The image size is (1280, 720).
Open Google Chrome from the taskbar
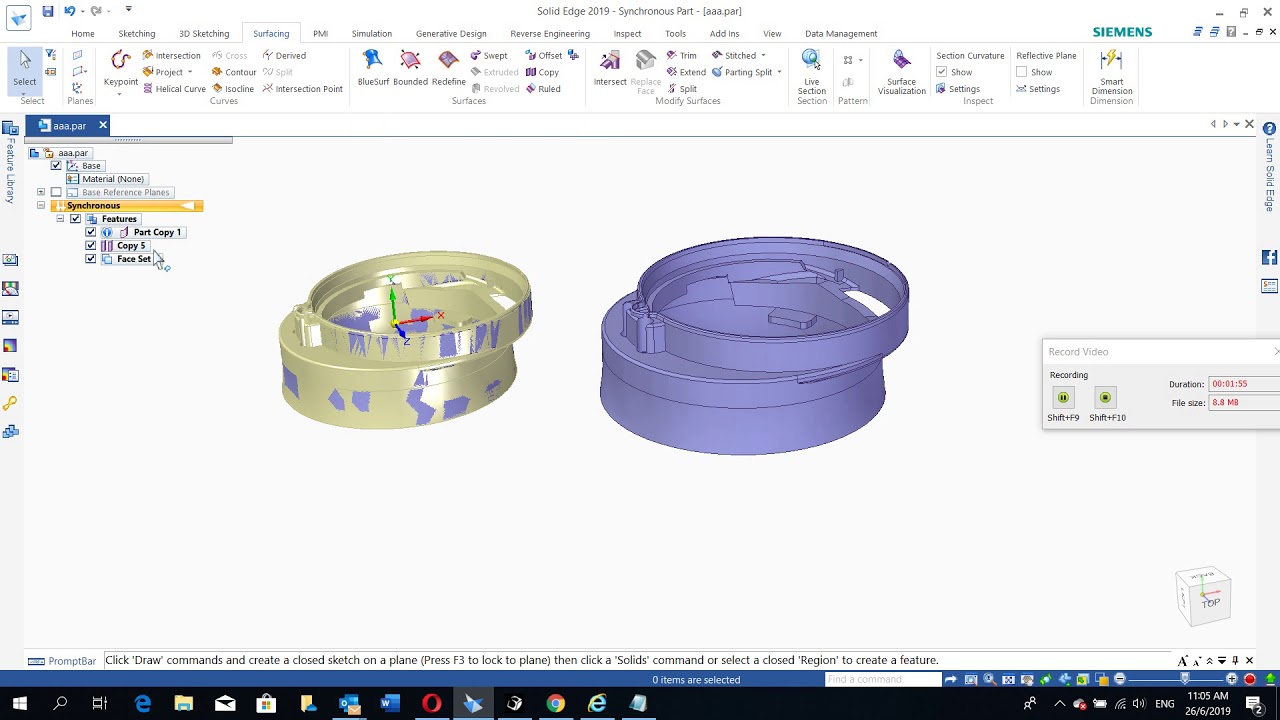(555, 704)
